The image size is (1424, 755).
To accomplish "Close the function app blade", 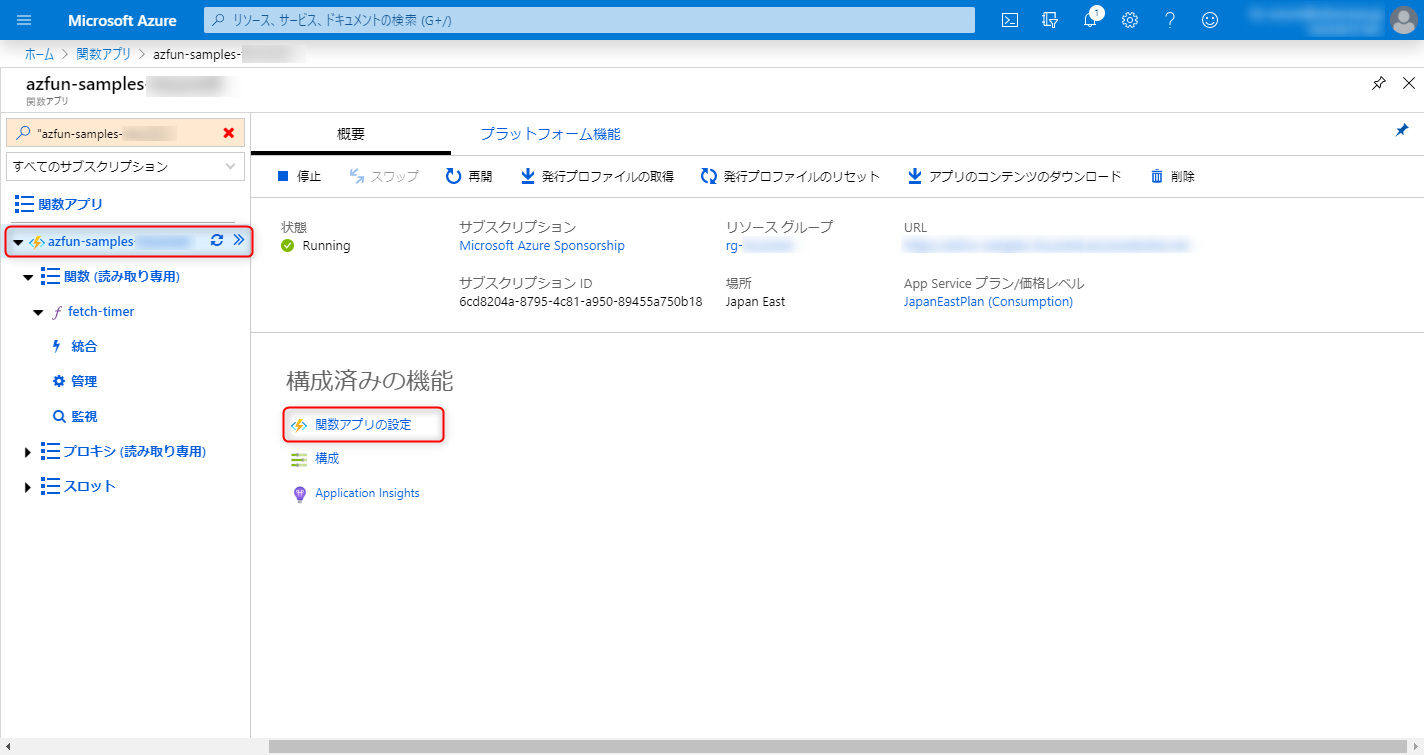I will pos(1409,83).
